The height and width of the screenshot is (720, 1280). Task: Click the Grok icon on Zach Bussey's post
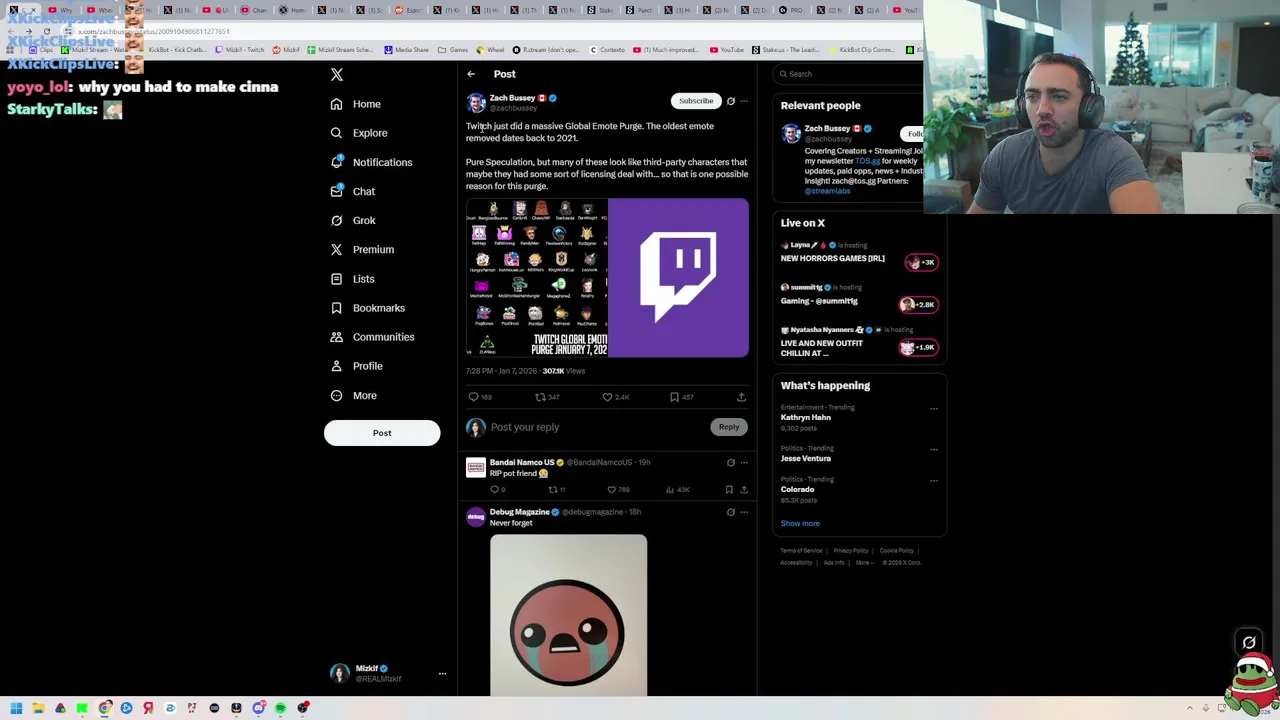730,101
